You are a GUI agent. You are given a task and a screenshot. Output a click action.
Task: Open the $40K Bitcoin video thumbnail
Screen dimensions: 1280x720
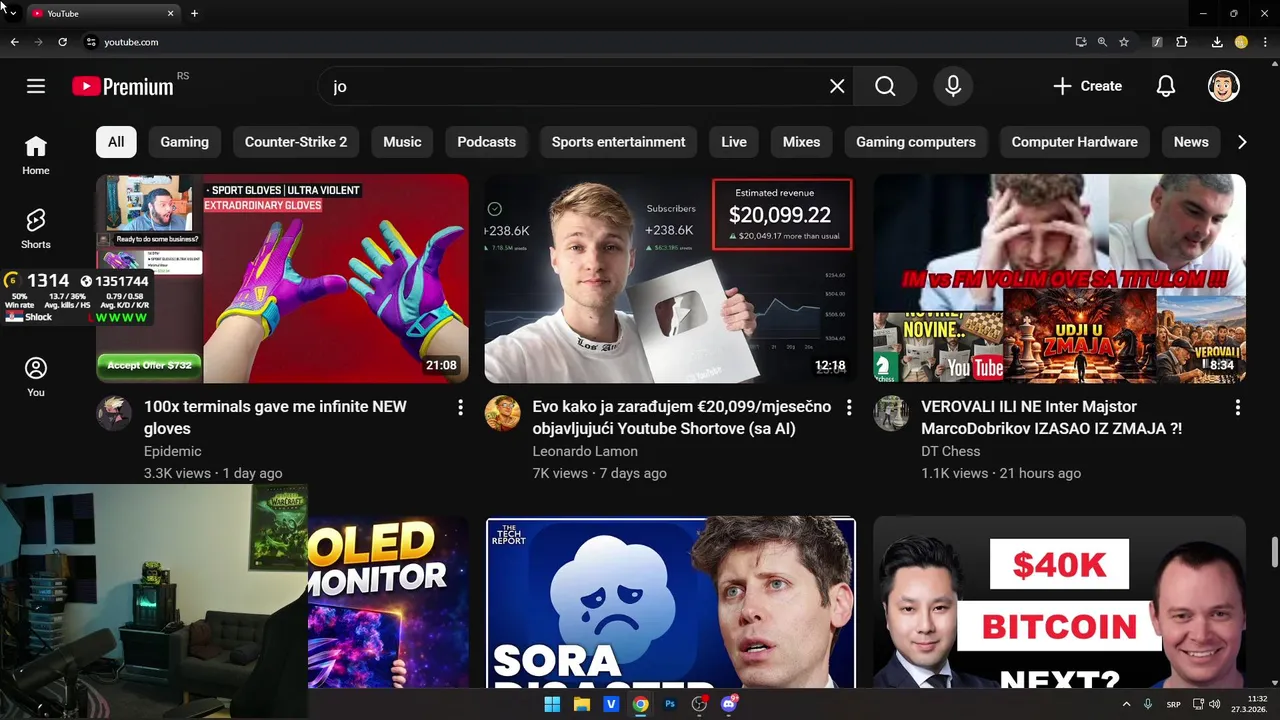coord(1059,603)
